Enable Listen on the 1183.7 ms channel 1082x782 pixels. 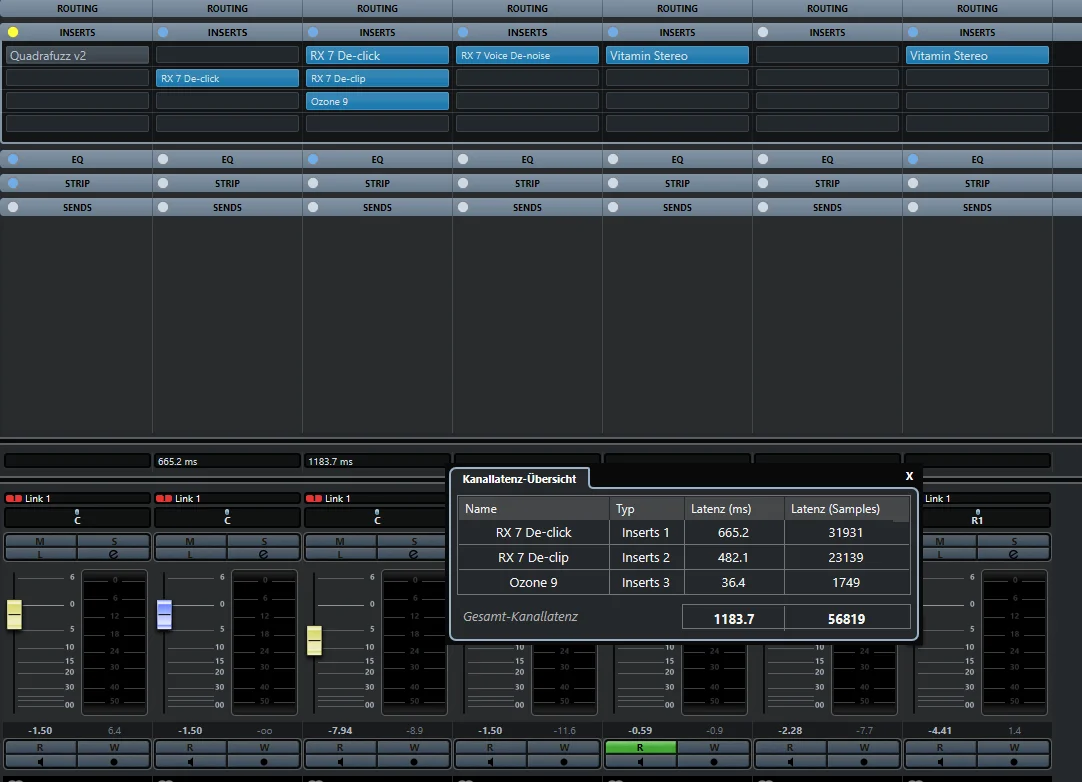pos(340,554)
